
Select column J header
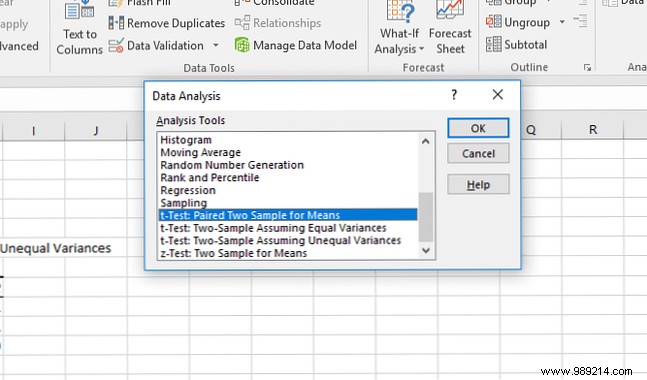pyautogui.click(x=96, y=131)
